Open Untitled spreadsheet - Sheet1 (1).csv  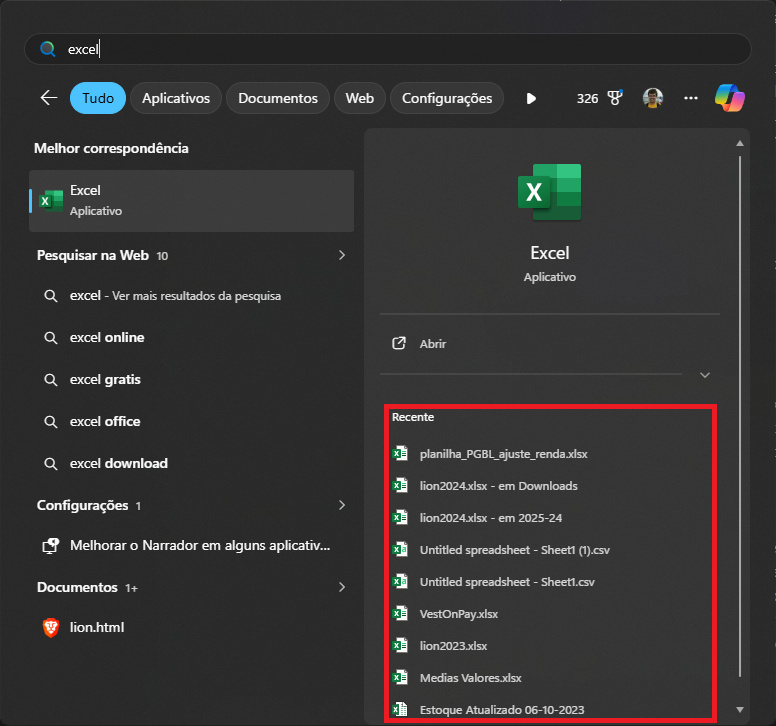549,550
